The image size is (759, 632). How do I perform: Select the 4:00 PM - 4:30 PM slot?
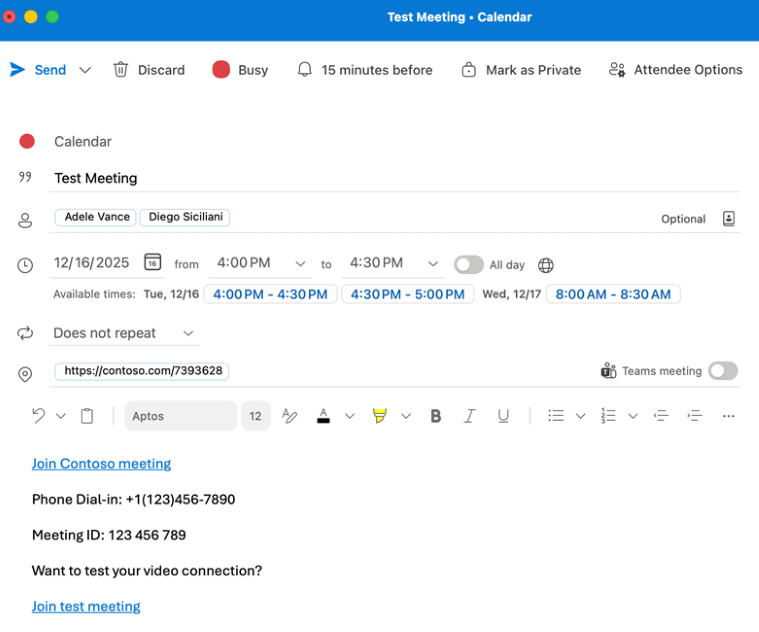(x=270, y=294)
